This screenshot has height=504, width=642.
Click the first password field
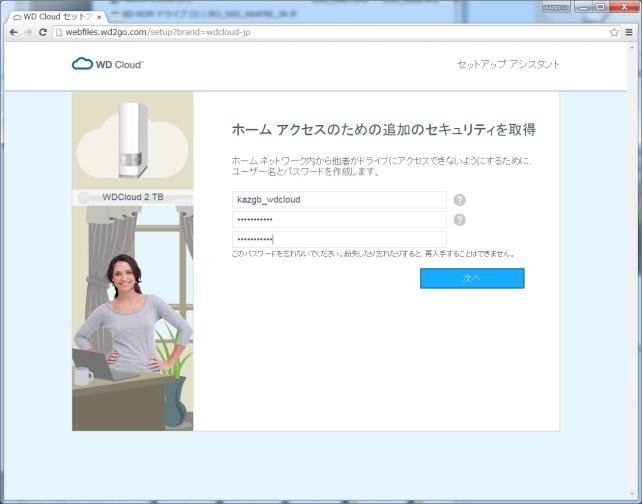(339, 220)
